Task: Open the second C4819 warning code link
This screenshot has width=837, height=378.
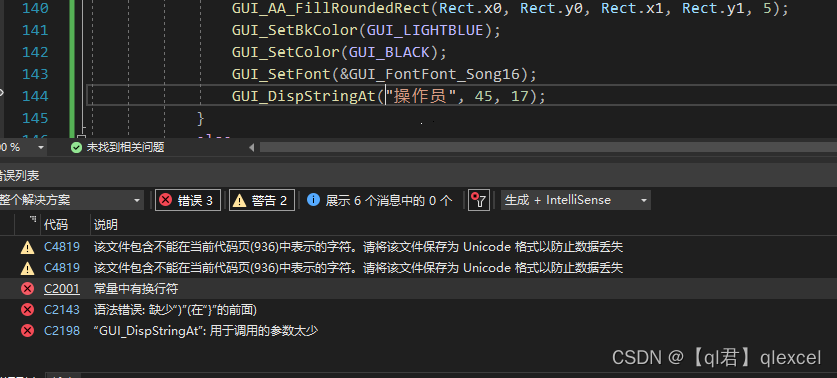Action: click(62, 267)
